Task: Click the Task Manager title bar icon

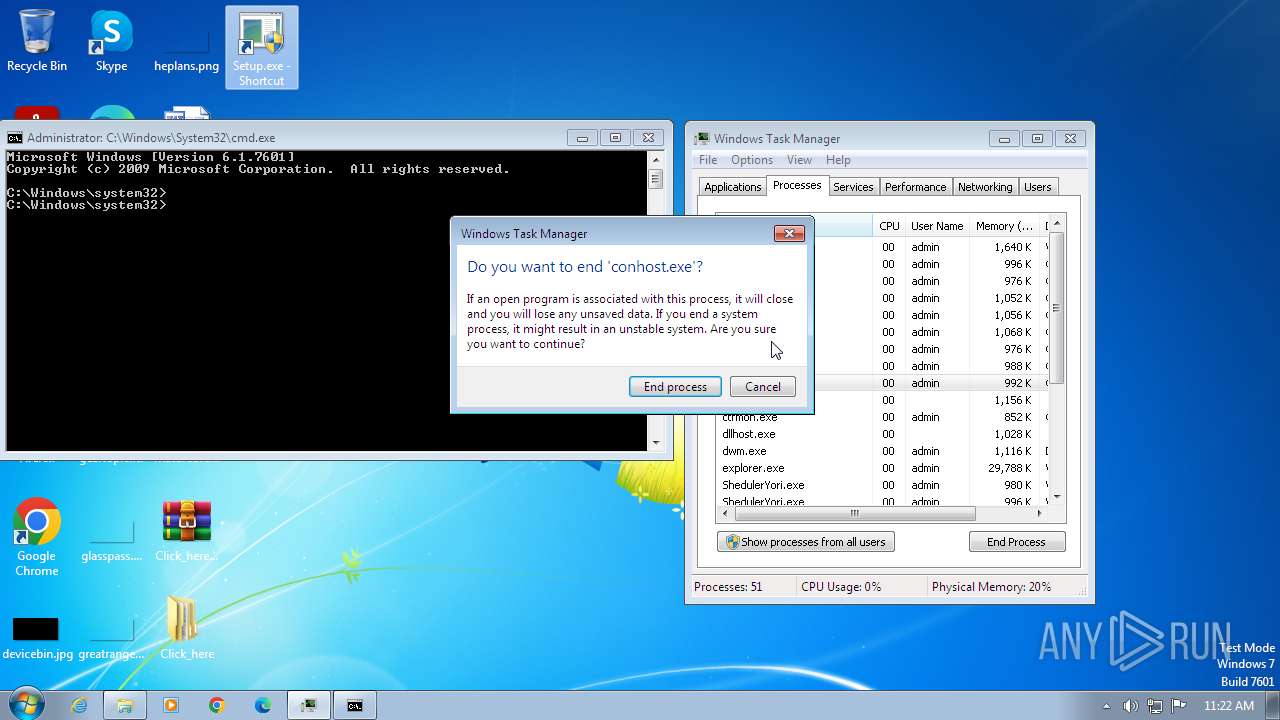Action: pos(703,139)
